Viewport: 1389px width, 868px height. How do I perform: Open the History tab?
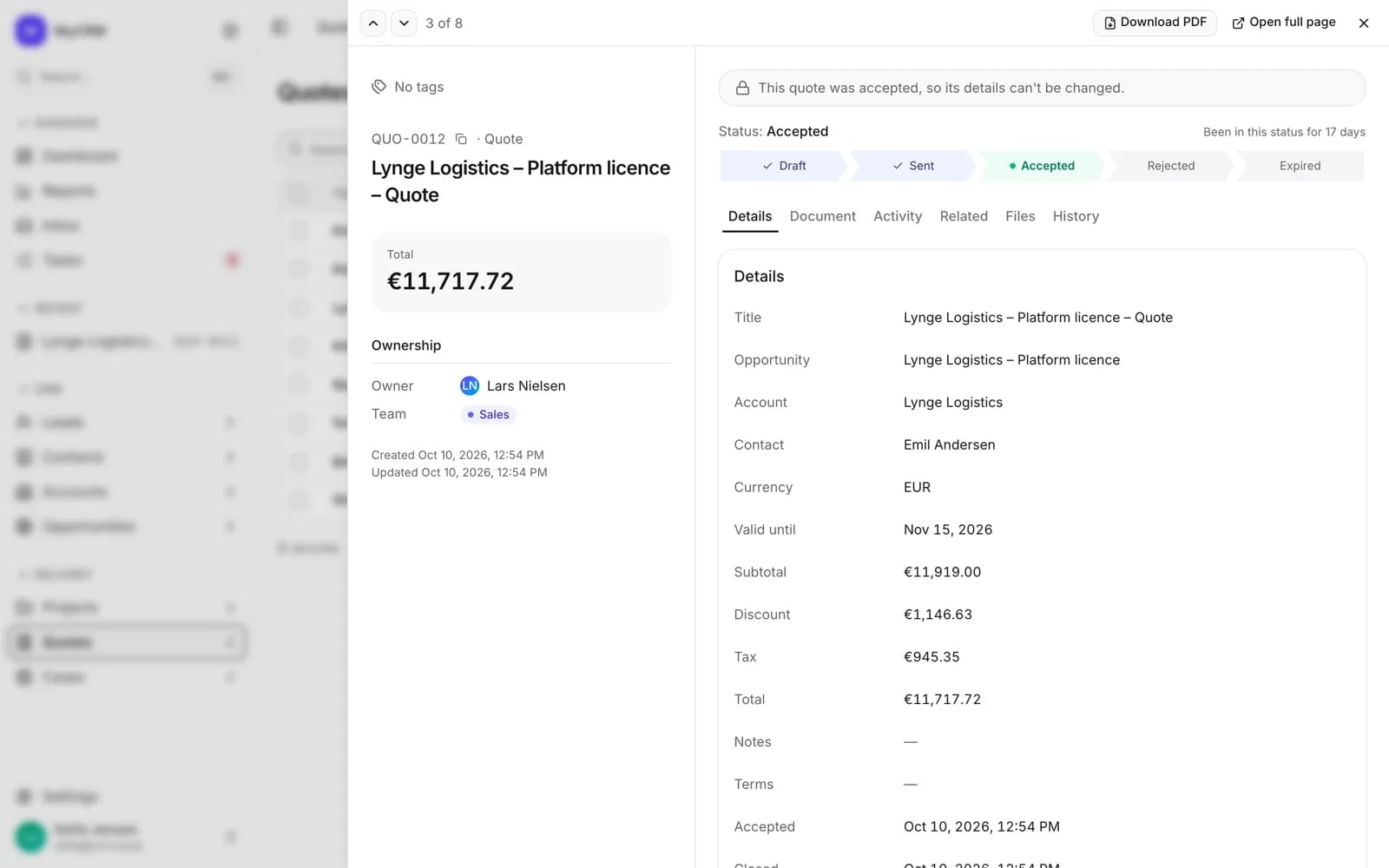[x=1076, y=216]
